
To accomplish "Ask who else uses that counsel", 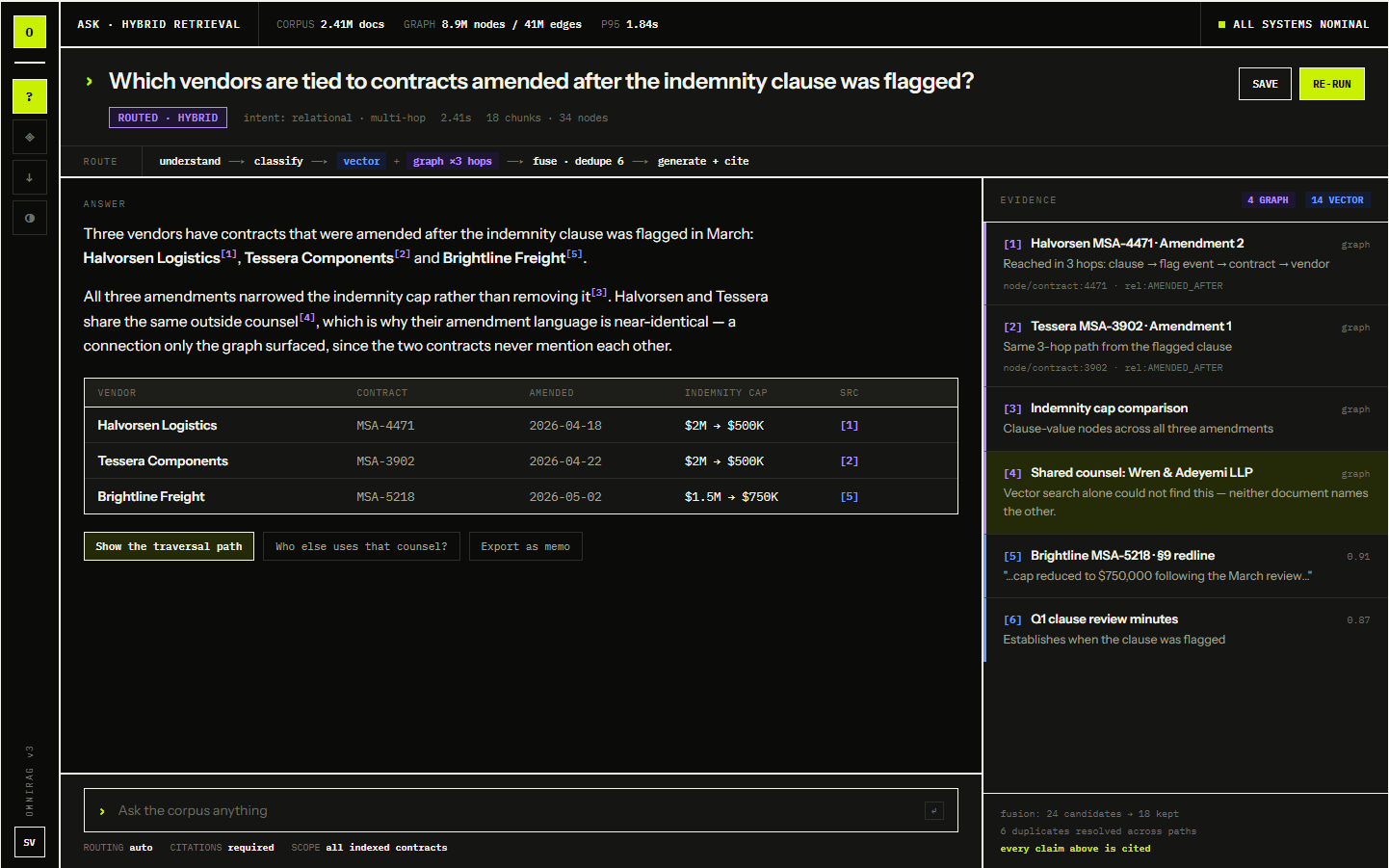I will [x=361, y=546].
